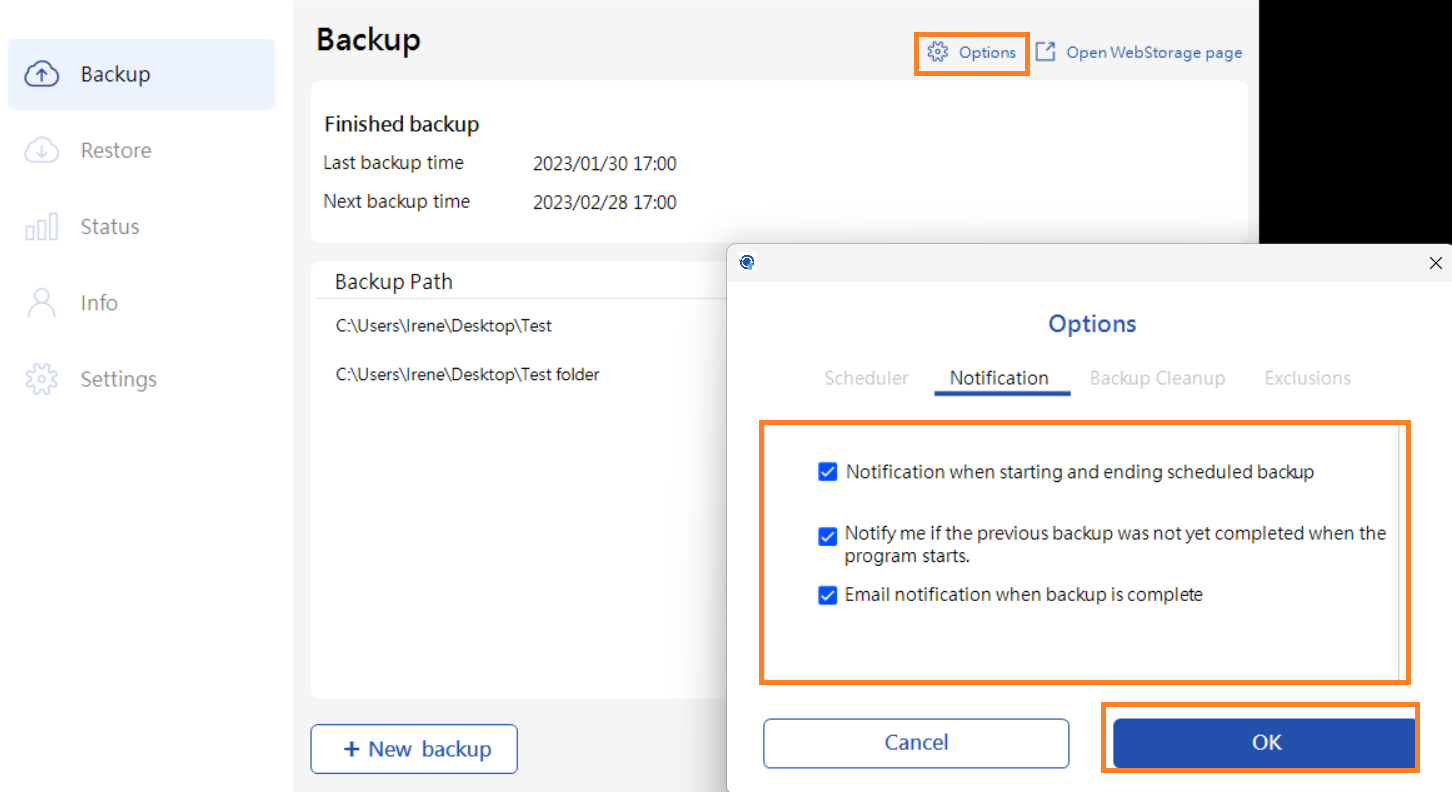
Task: Click the Options dialog title text
Action: click(x=1092, y=324)
